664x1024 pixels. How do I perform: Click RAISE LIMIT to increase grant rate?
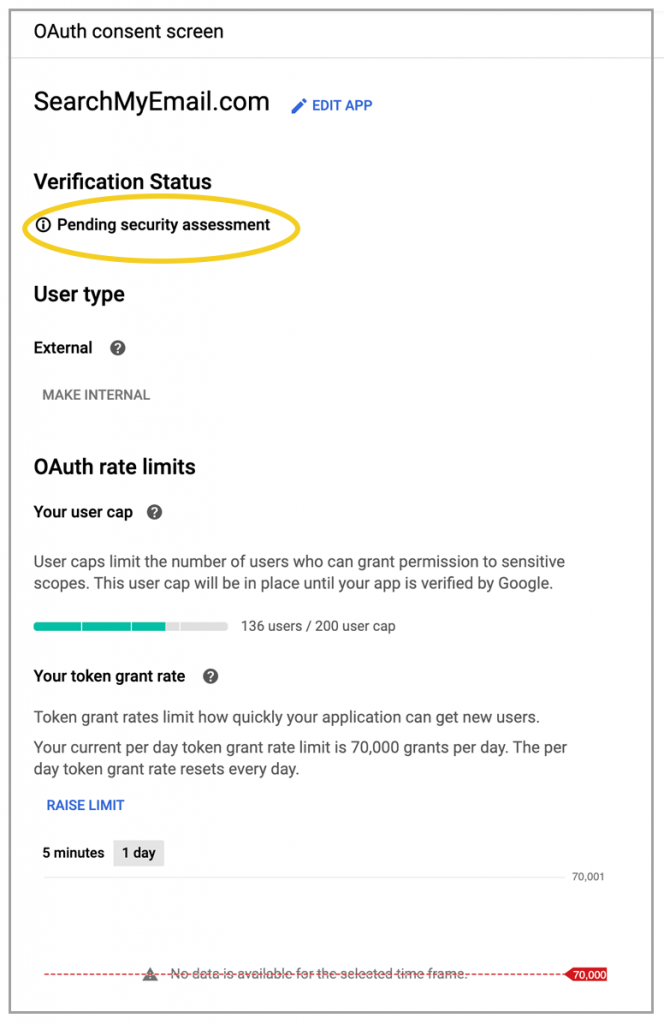click(85, 805)
